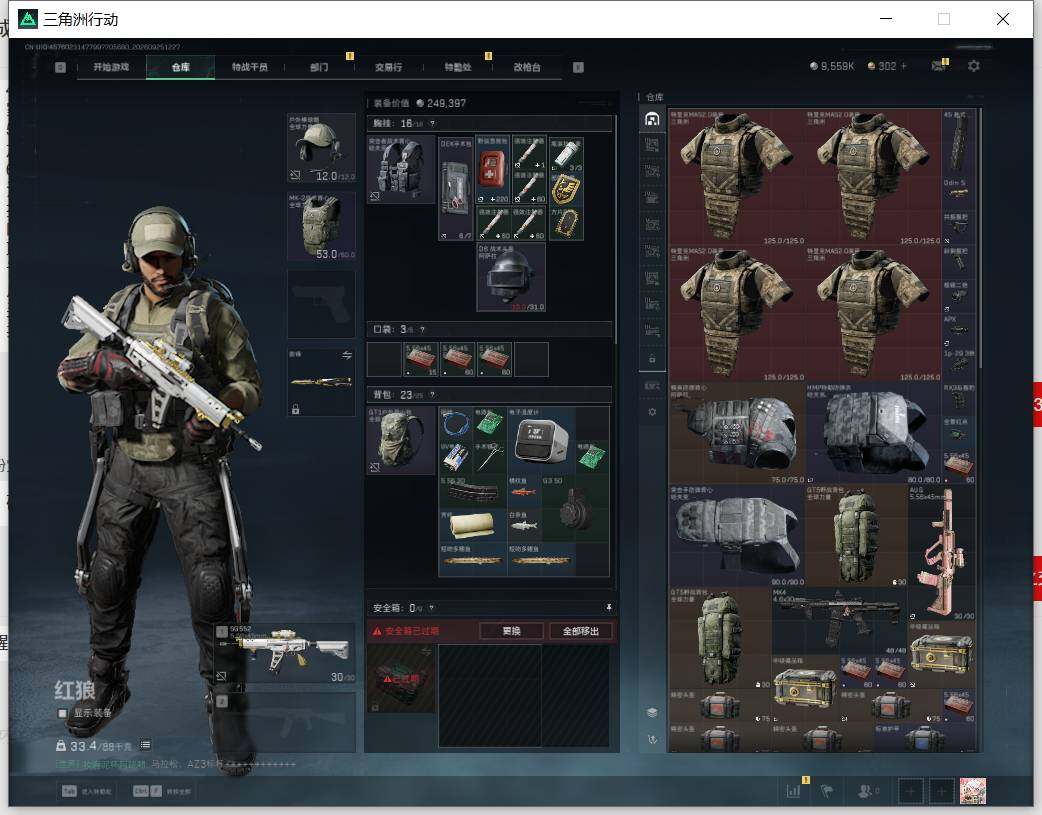Viewport: 1042px width, 815px height.
Task: Click the empty pistol slot
Action: 321,304
